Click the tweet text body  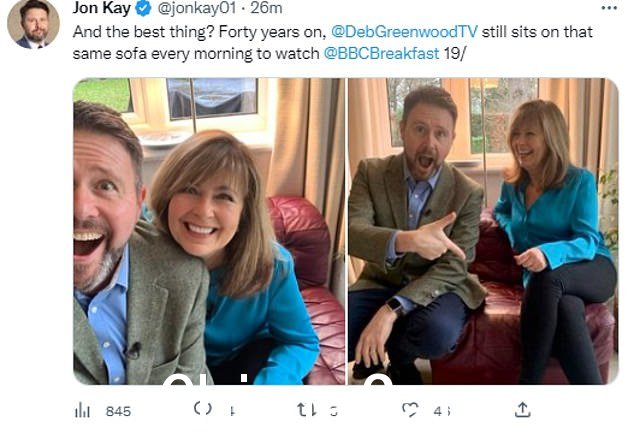click(x=332, y=42)
